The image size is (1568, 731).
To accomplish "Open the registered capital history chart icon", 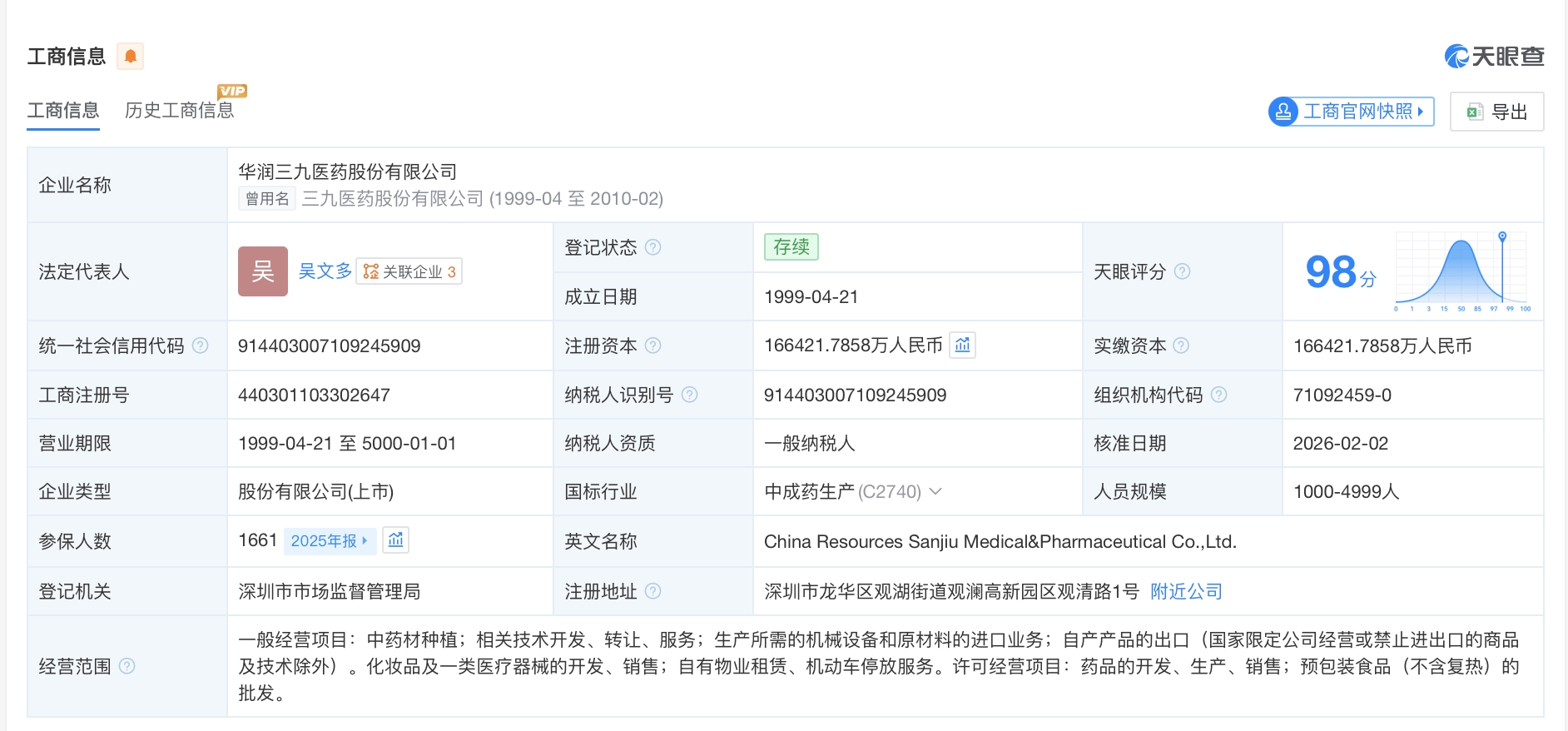I will pos(963,345).
